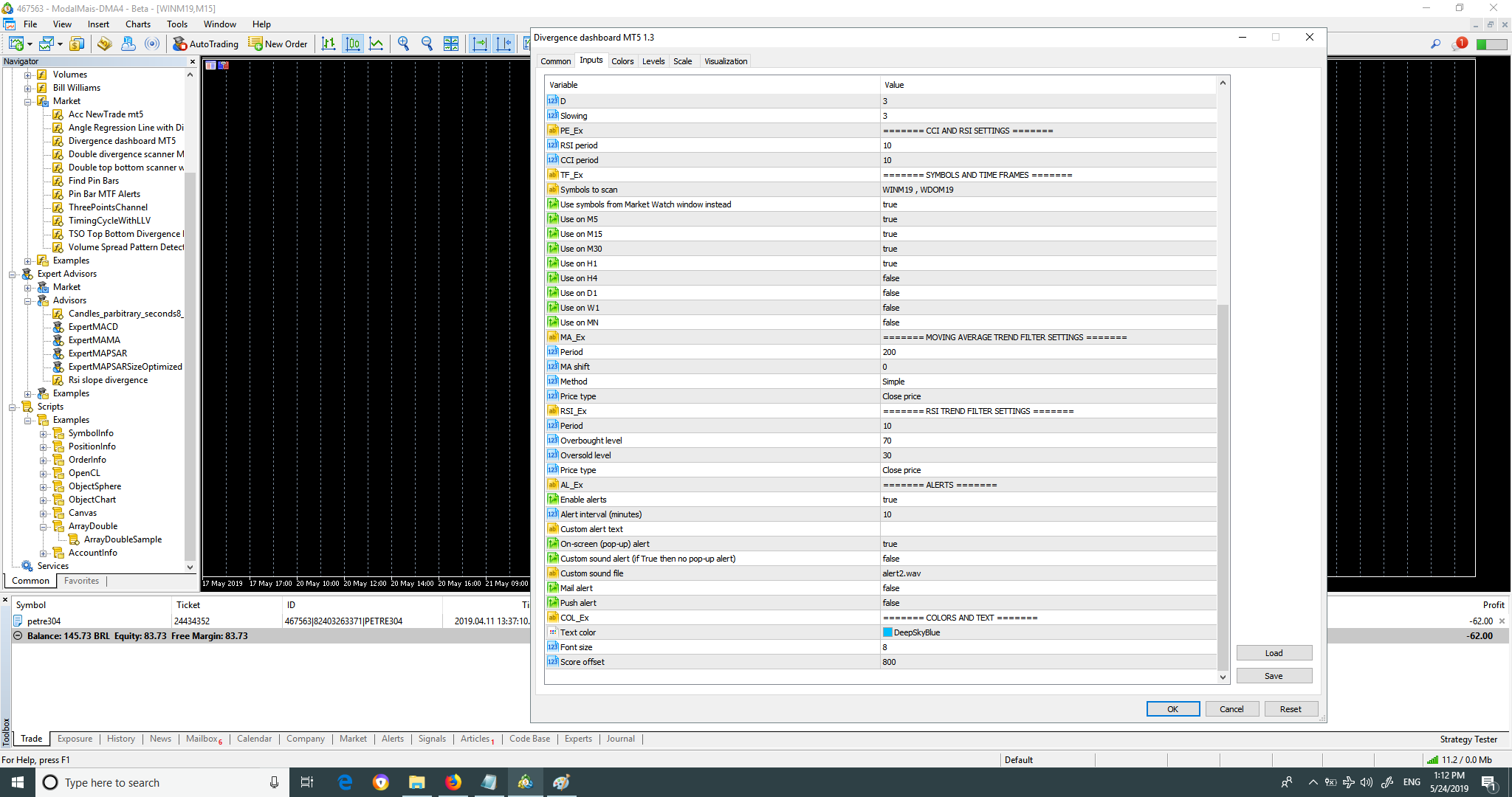The image size is (1512, 797).
Task: Click the Zoom out magnifier icon
Action: coord(427,44)
